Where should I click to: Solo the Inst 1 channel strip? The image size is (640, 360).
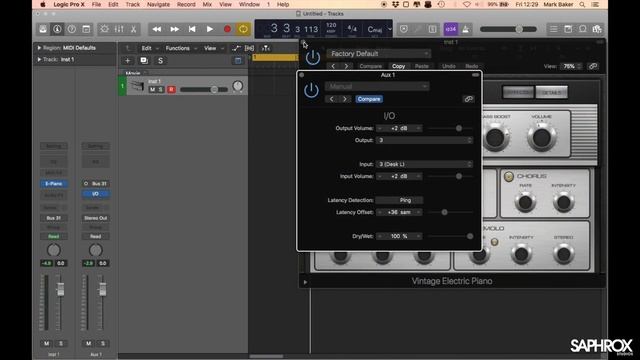click(61, 343)
